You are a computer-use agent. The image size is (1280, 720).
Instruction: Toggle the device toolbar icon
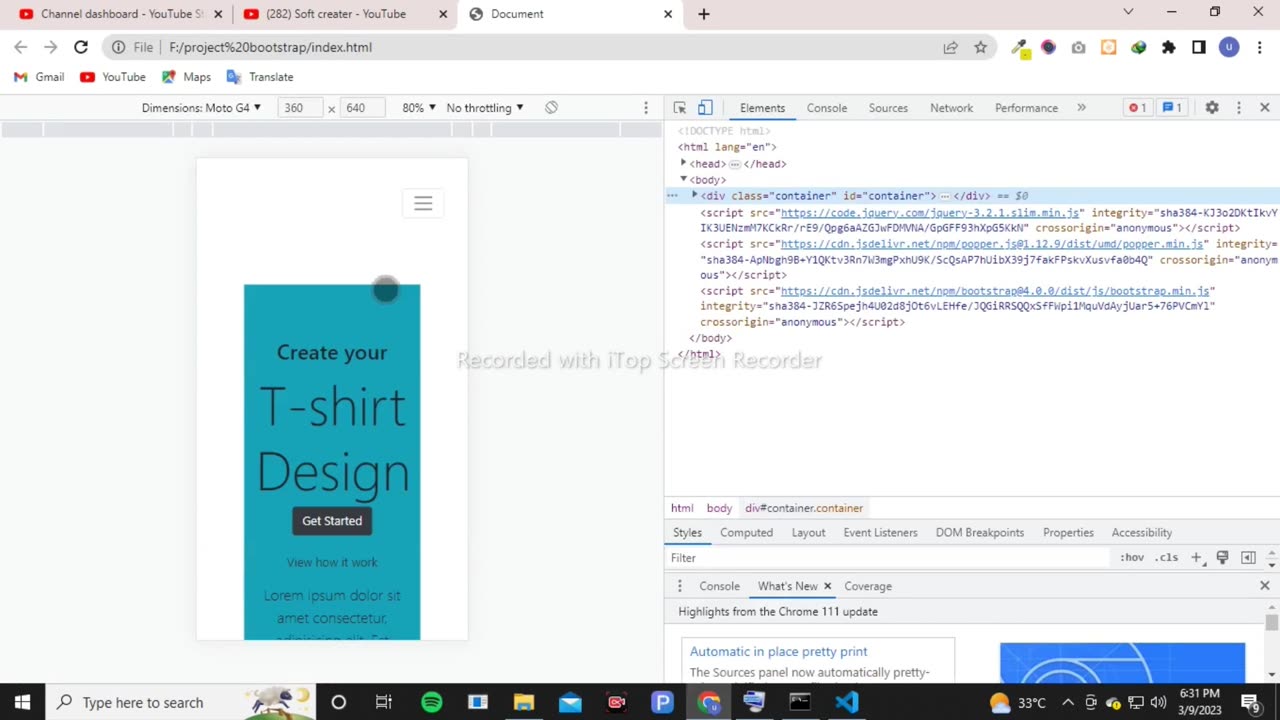coord(705,108)
